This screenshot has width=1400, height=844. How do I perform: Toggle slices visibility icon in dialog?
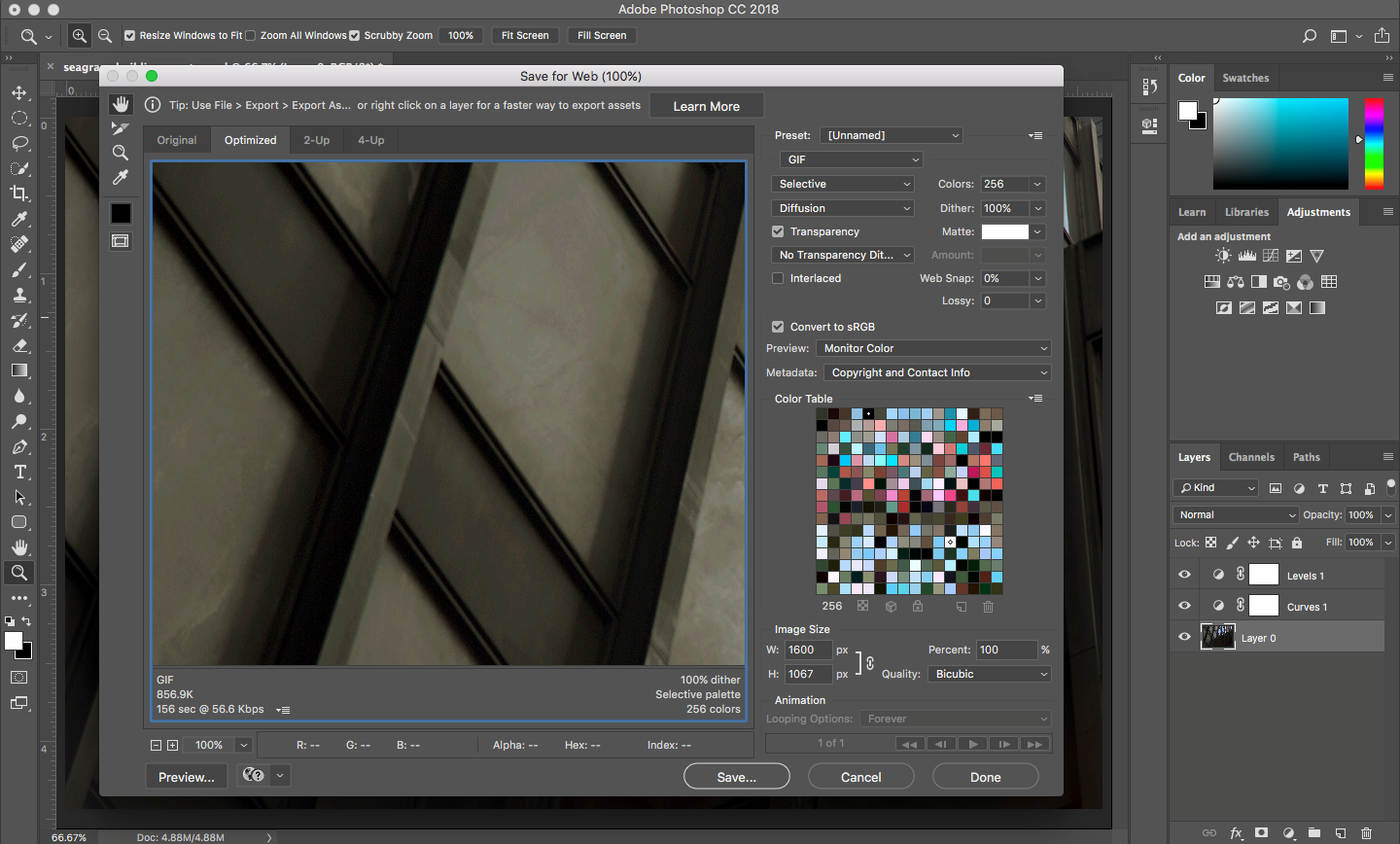click(121, 241)
